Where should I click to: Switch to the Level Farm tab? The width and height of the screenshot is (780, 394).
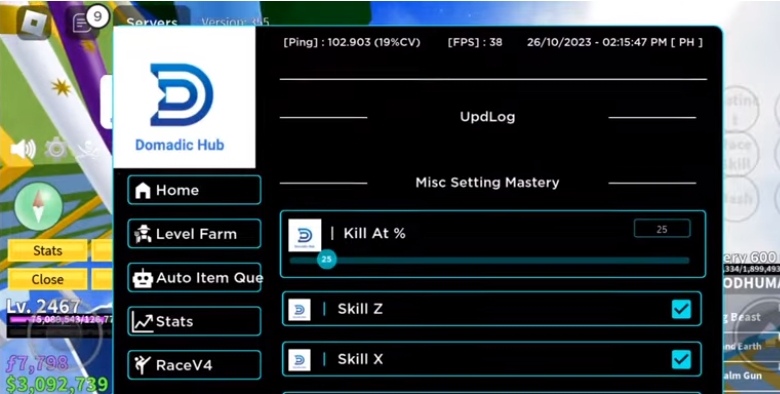pos(194,234)
